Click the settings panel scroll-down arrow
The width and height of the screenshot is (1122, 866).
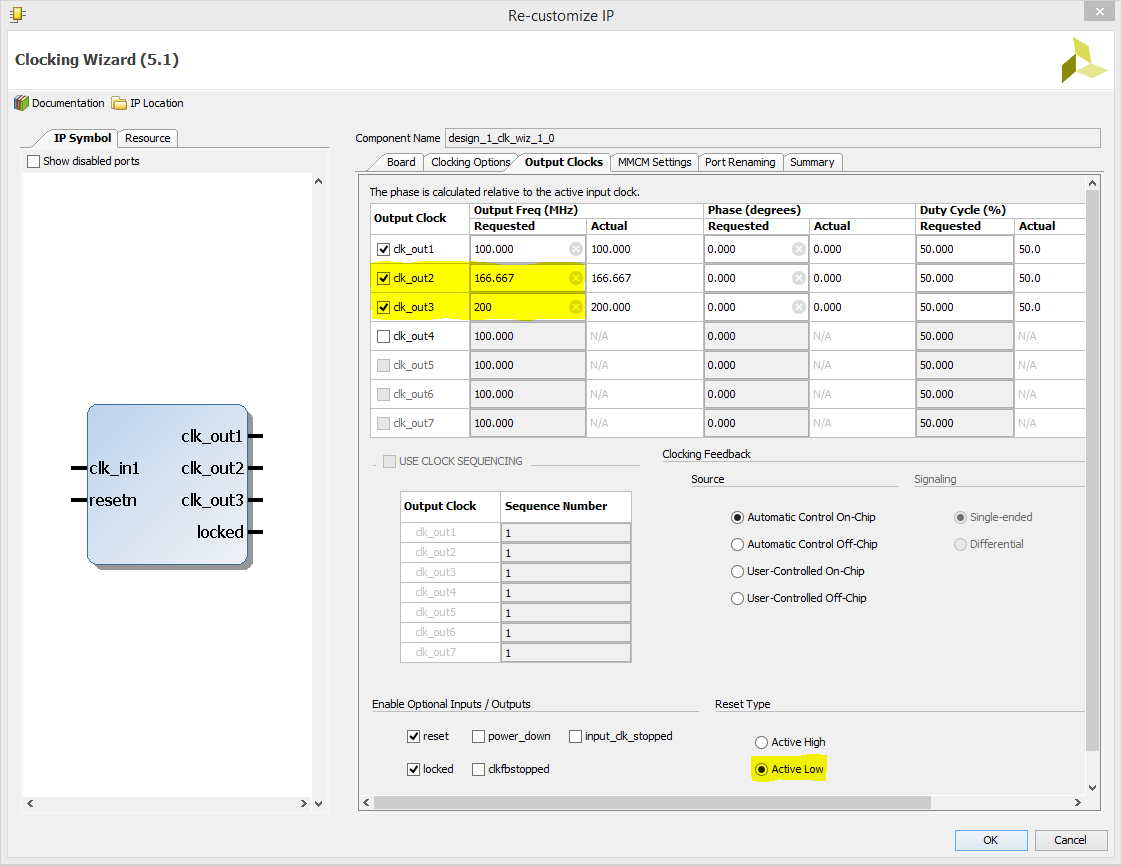[1092, 788]
